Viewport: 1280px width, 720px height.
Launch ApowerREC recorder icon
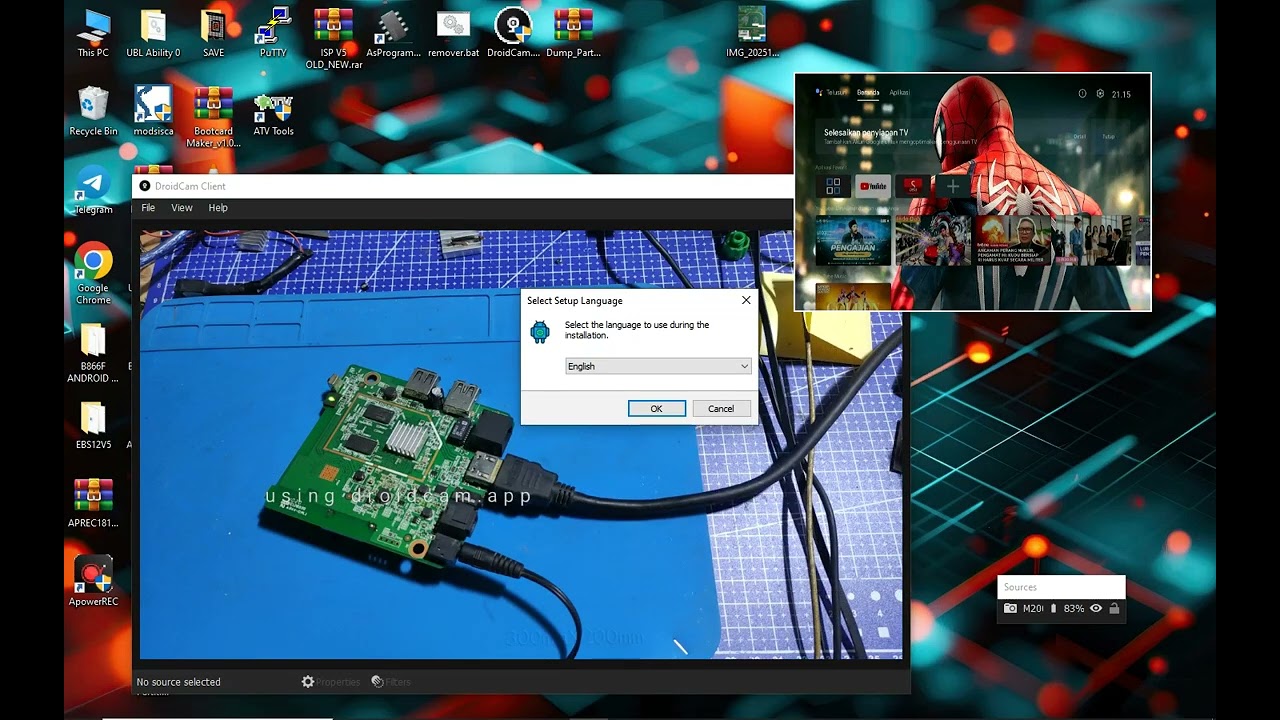93,582
